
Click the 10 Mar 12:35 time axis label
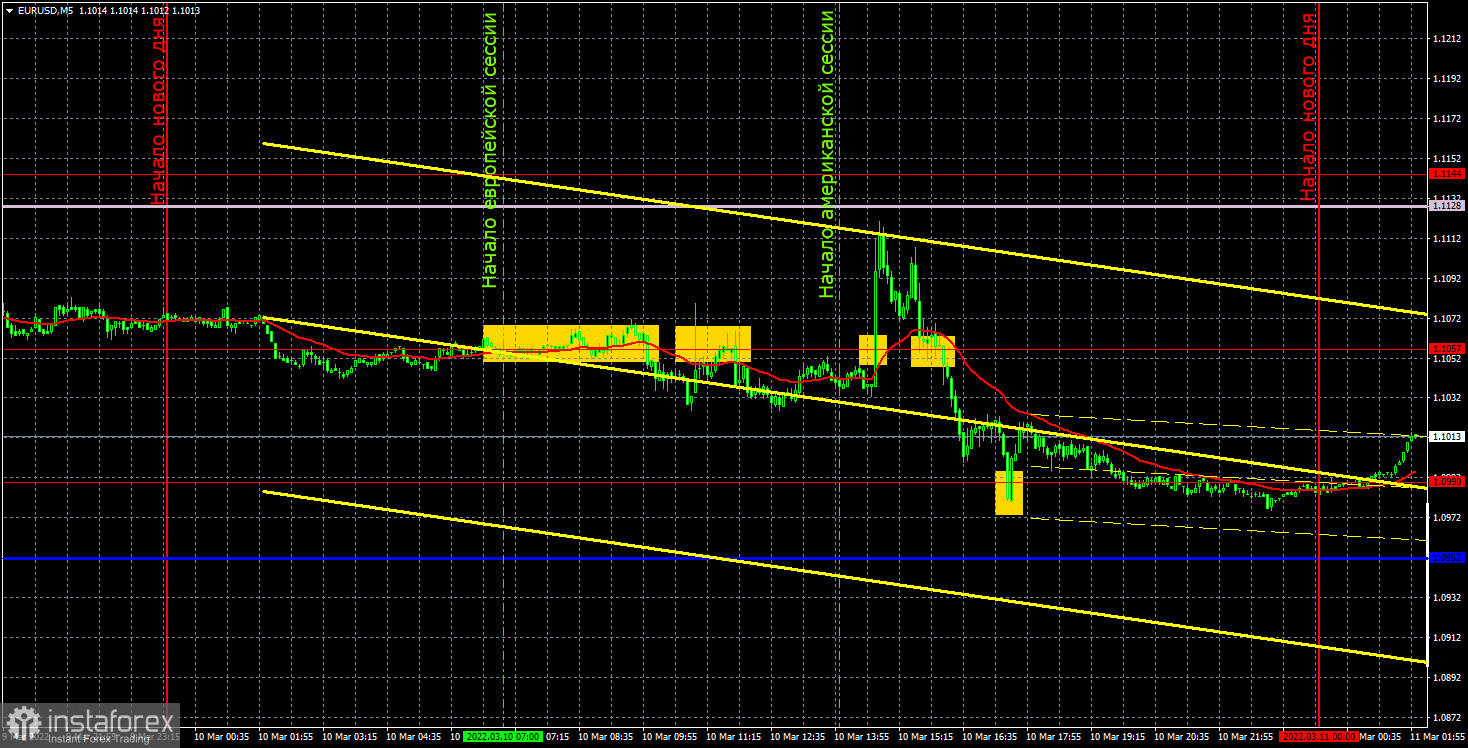point(798,736)
